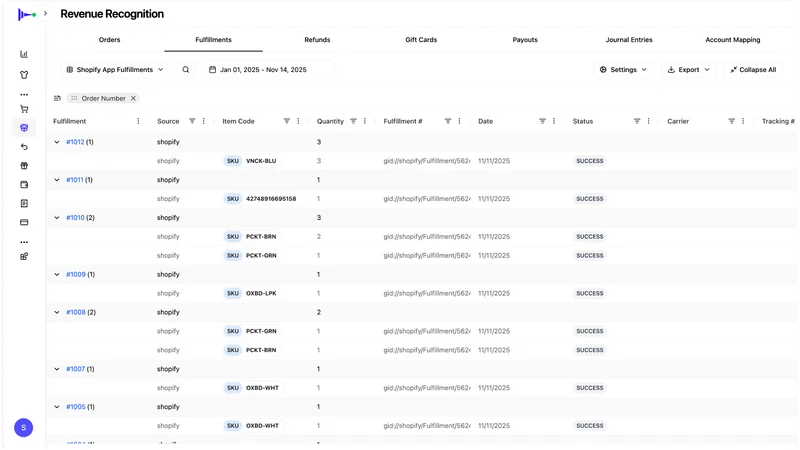Open order link #1010
Image resolution: width=800 pixels, height=450 pixels.
(75, 218)
